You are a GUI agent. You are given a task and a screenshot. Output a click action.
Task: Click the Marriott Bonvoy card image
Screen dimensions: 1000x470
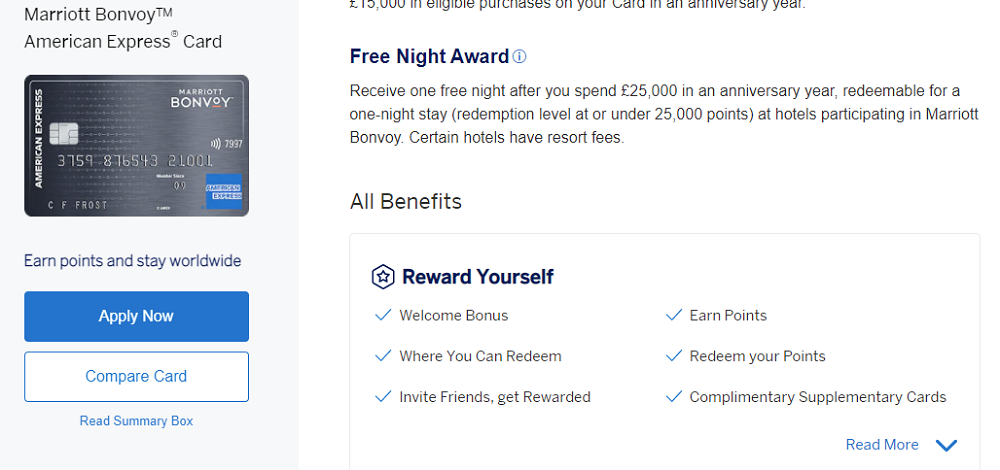click(136, 146)
